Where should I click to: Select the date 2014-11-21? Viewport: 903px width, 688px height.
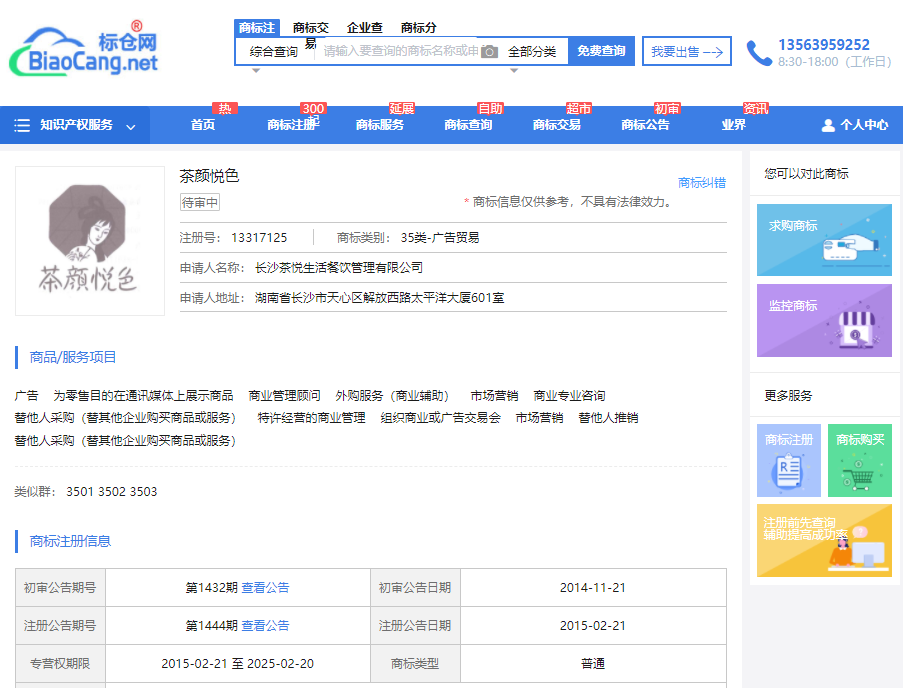pyautogui.click(x=593, y=588)
